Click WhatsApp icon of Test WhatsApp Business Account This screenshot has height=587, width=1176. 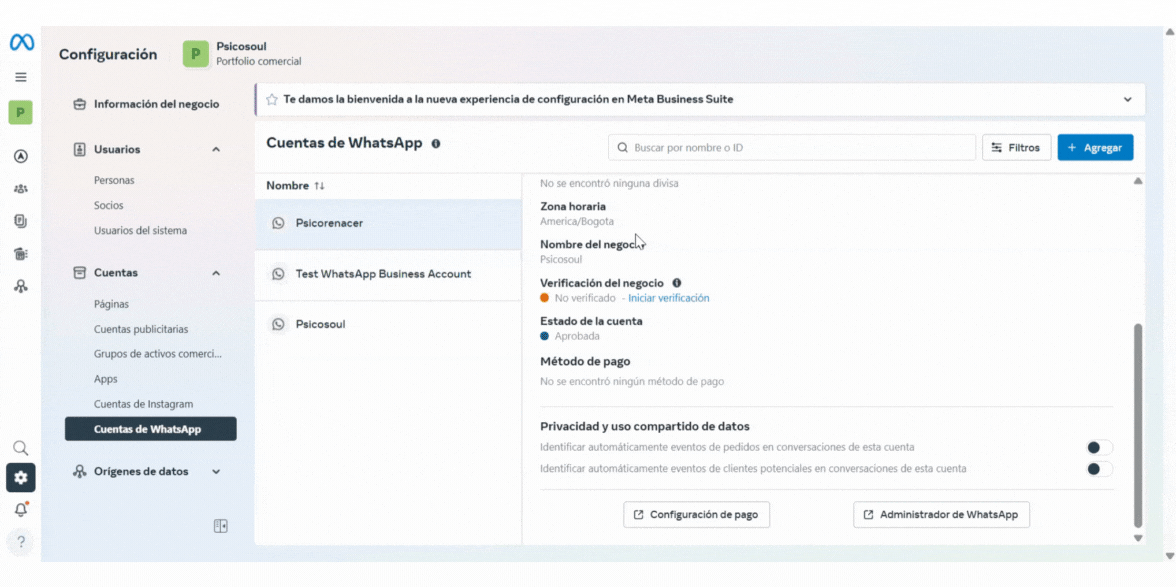(x=278, y=274)
